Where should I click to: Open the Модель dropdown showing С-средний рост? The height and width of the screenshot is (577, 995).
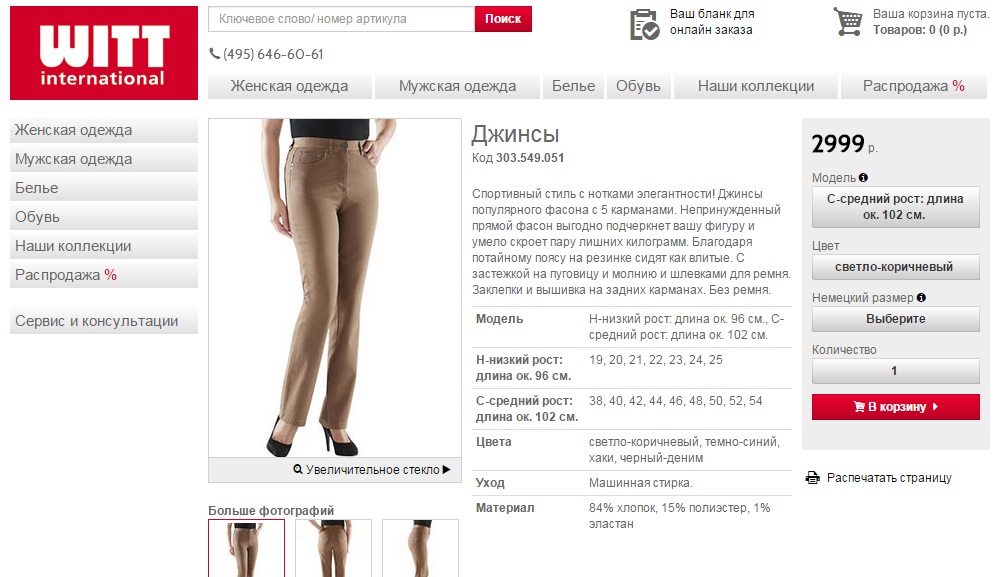click(895, 207)
